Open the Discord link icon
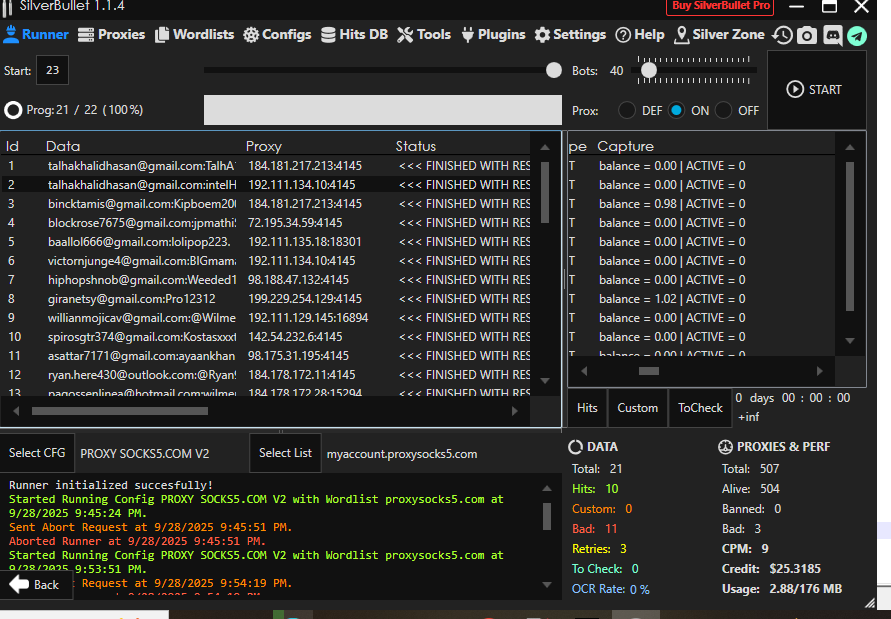The height and width of the screenshot is (619, 891). (x=832, y=35)
